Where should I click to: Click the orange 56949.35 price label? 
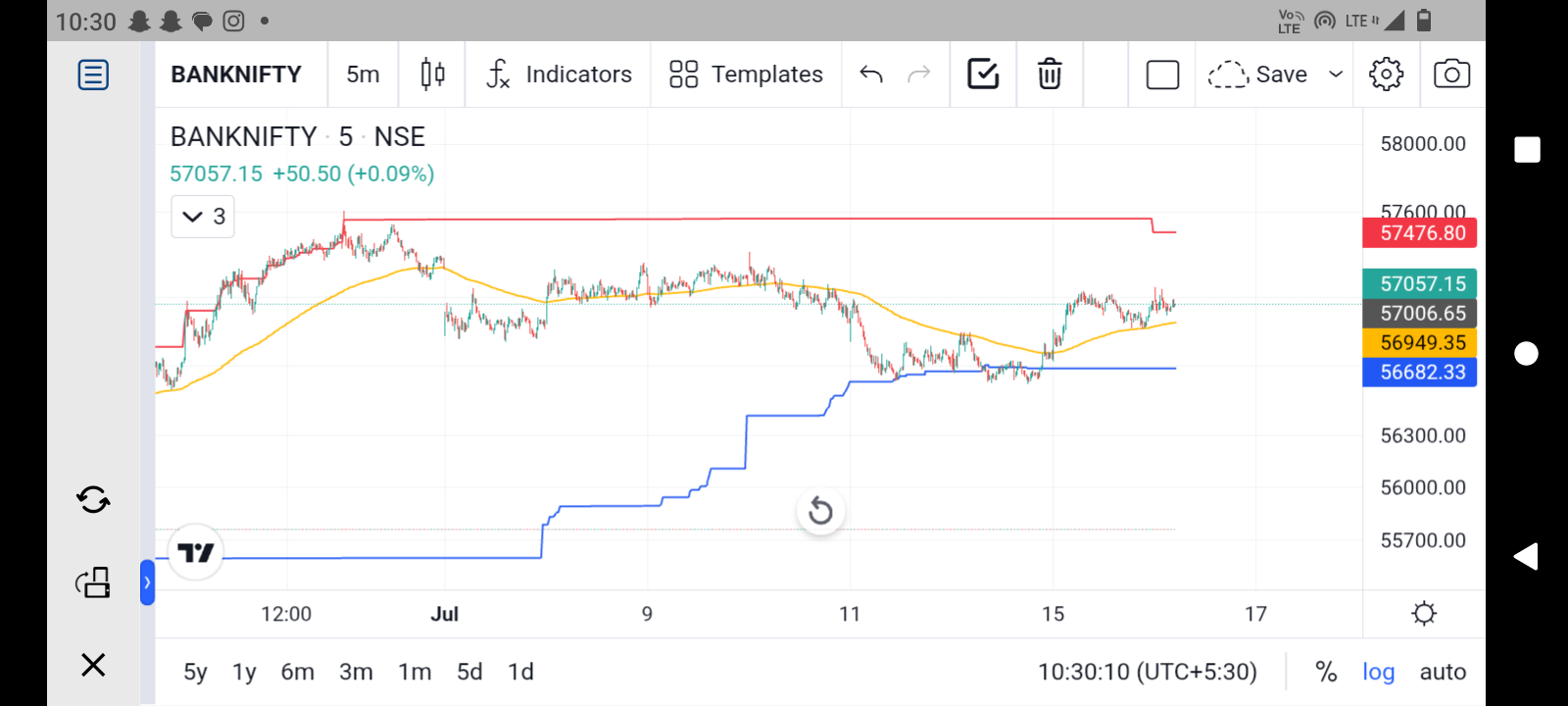1420,342
